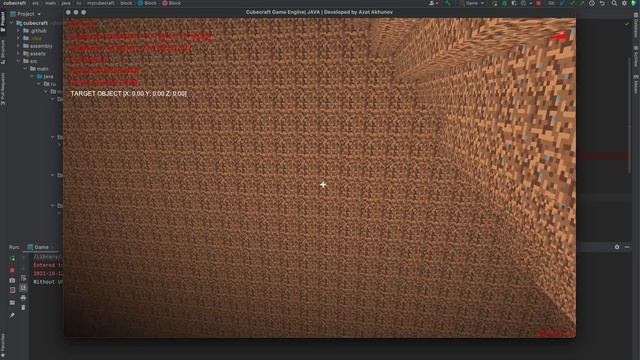Screen dimensions: 640x360
Task: Click the Profiler icon in top toolbar
Action: (523, 3)
